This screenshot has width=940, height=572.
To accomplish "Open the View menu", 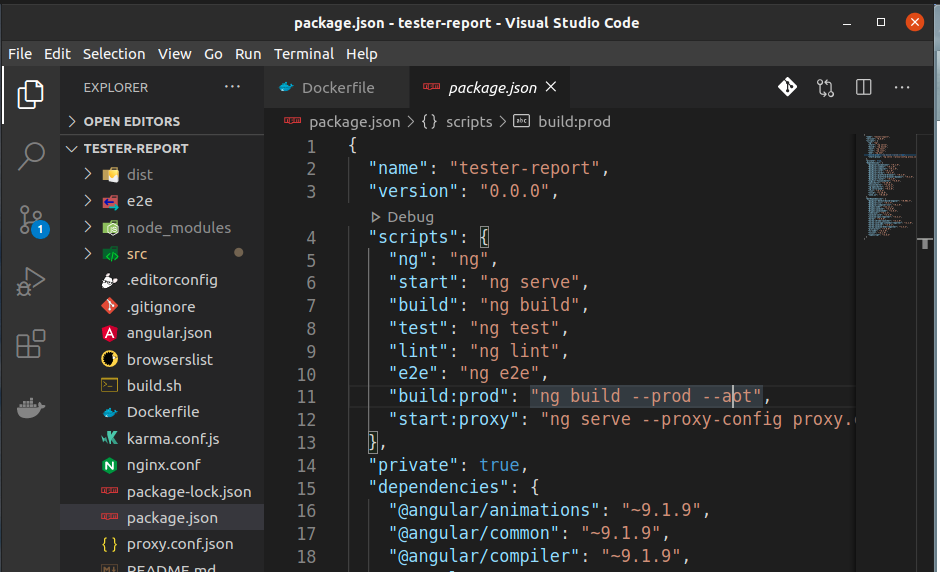I will [x=174, y=54].
